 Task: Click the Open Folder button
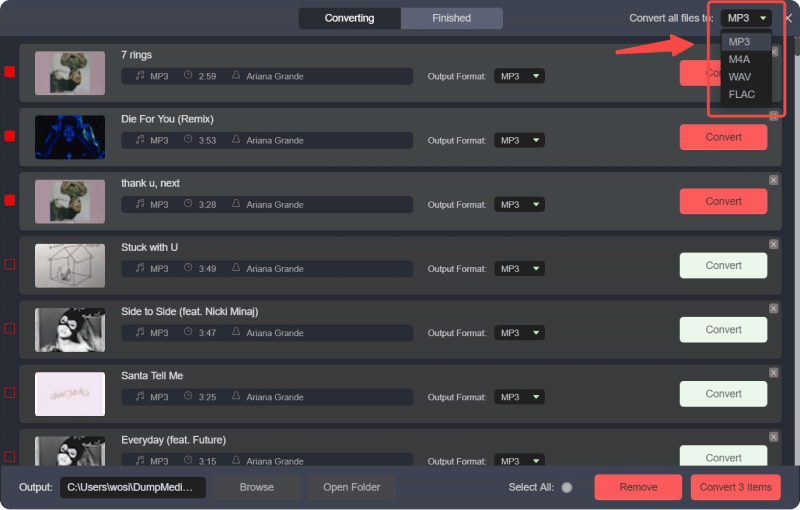(352, 488)
